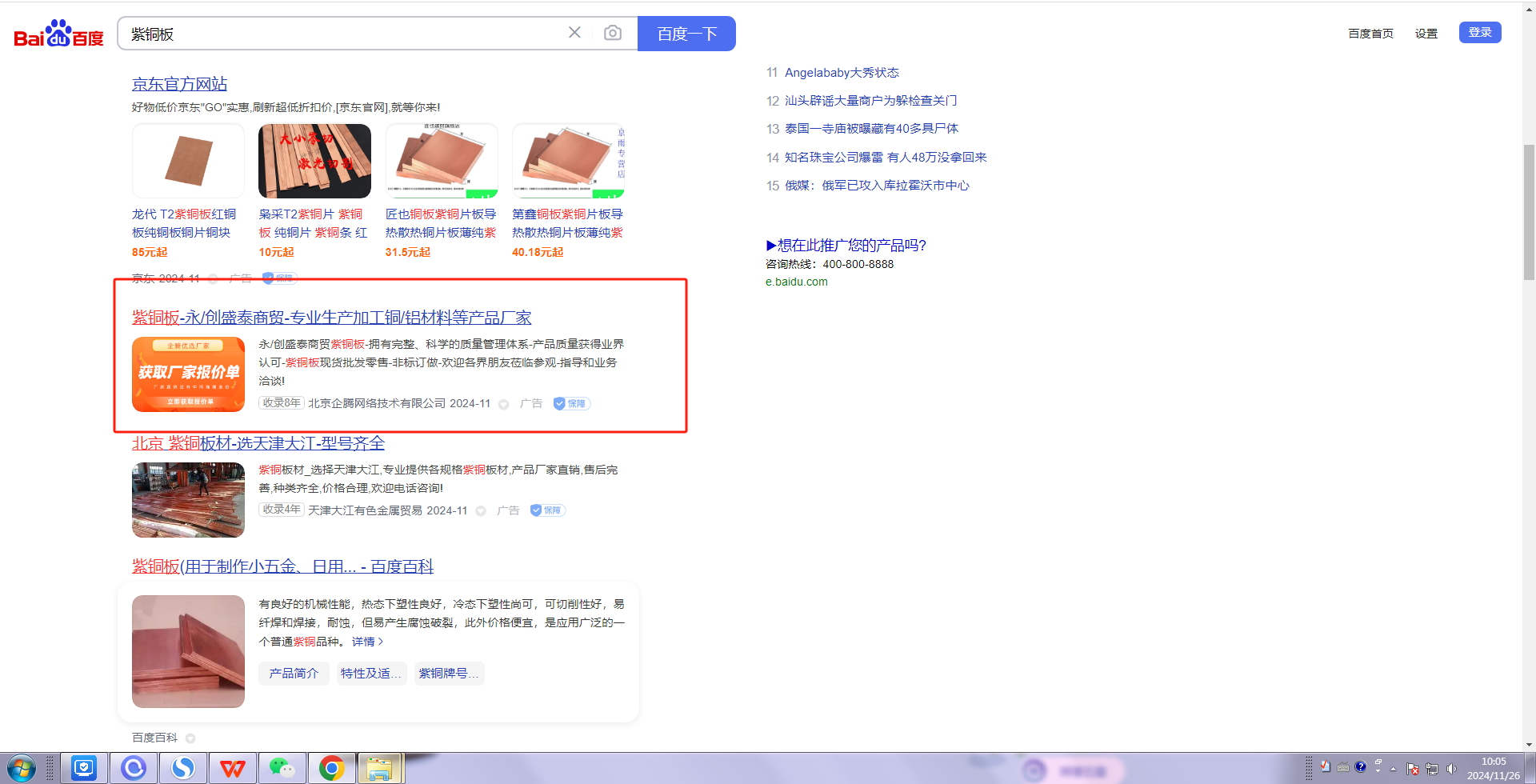The height and width of the screenshot is (784, 1536).
Task: Open product link 第鑫铜板紫铜片板
Action: (x=567, y=223)
